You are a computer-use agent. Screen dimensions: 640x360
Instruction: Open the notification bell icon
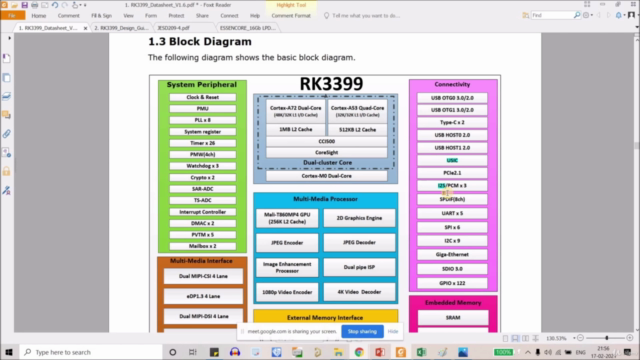pyautogui.click(x=620, y=15)
